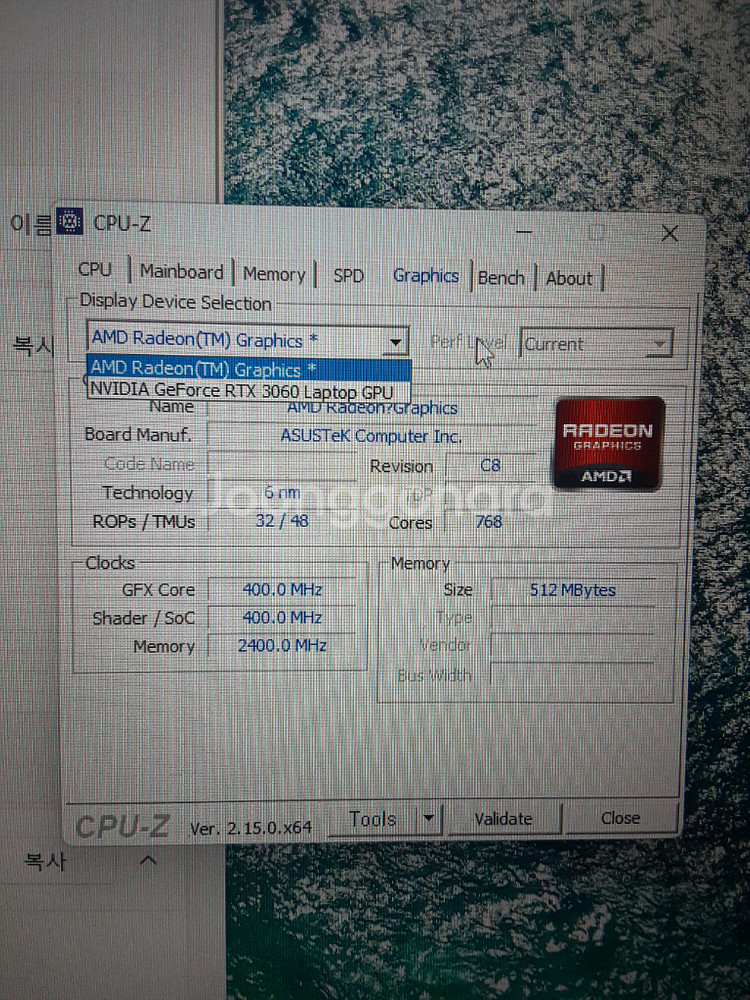Select the Graphics tab
750x1000 pixels.
click(x=425, y=276)
